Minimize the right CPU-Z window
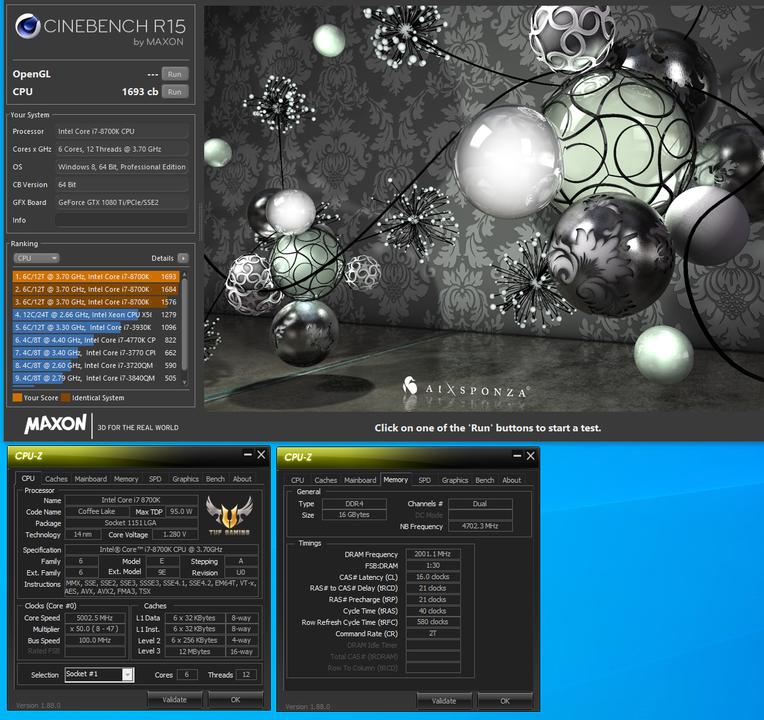 [517, 456]
